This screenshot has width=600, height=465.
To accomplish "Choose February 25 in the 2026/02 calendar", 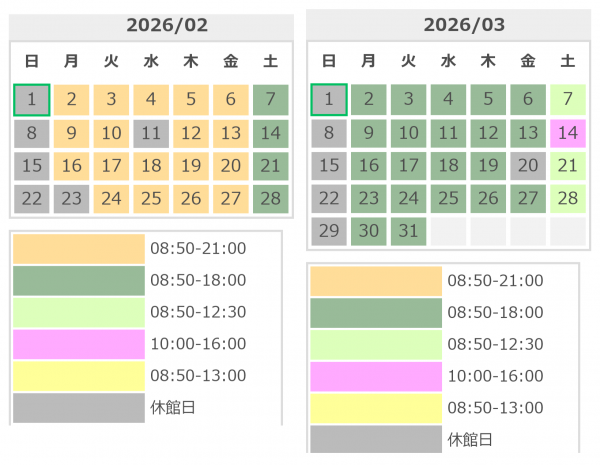I will click(151, 199).
